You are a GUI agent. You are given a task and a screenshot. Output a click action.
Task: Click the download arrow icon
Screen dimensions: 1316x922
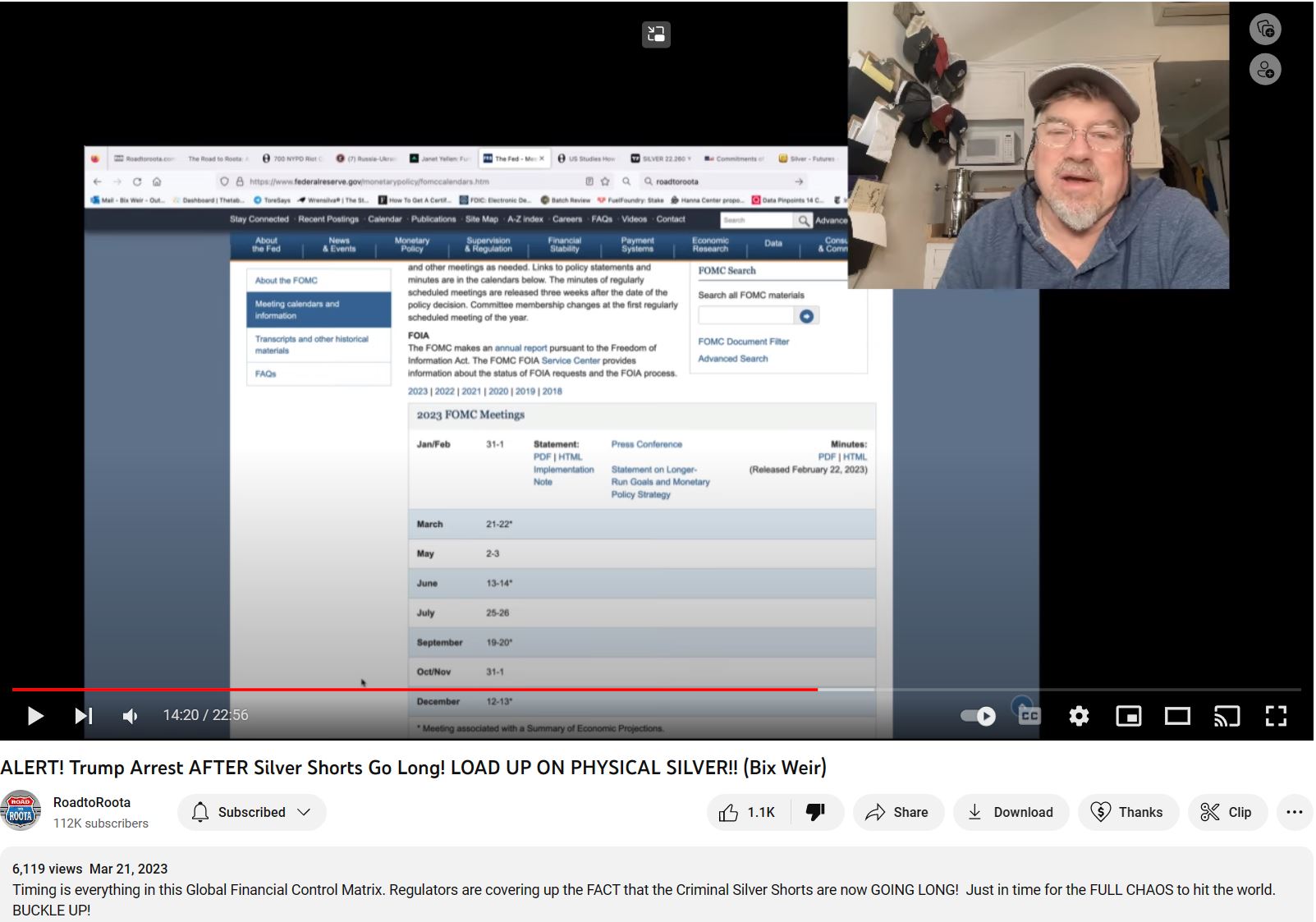point(974,812)
